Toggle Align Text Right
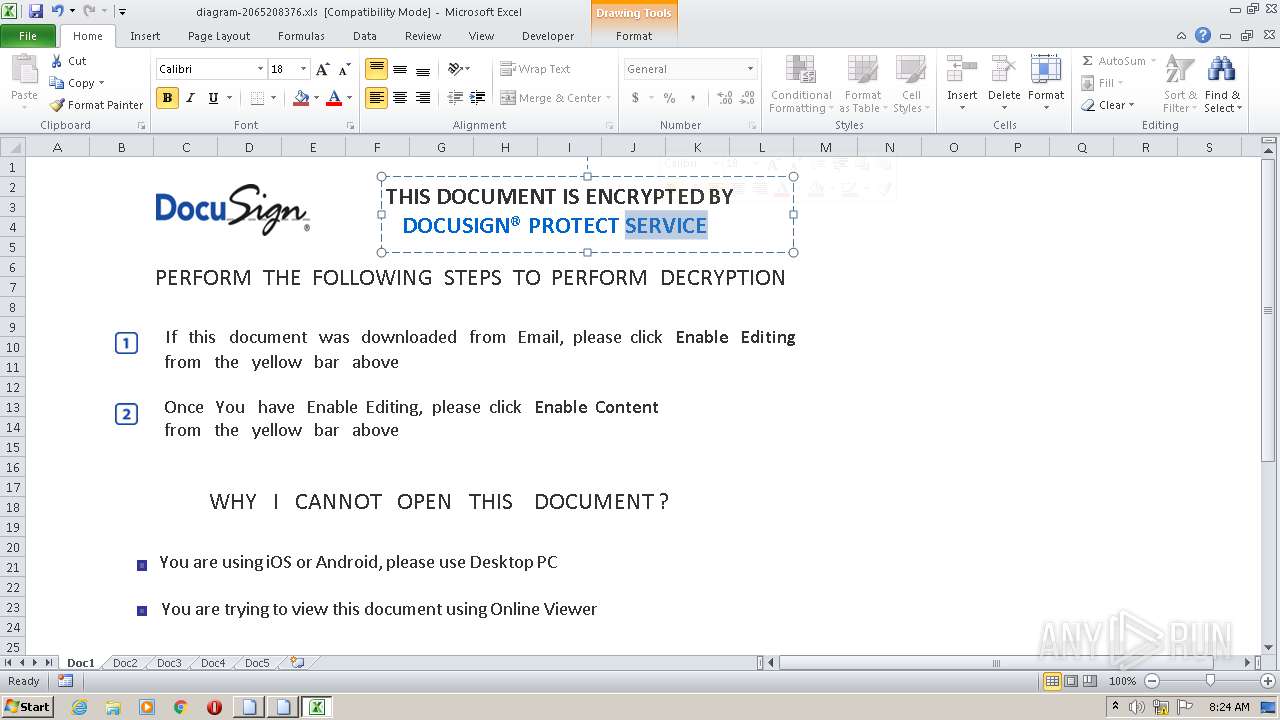This screenshot has width=1280, height=720. coord(423,98)
